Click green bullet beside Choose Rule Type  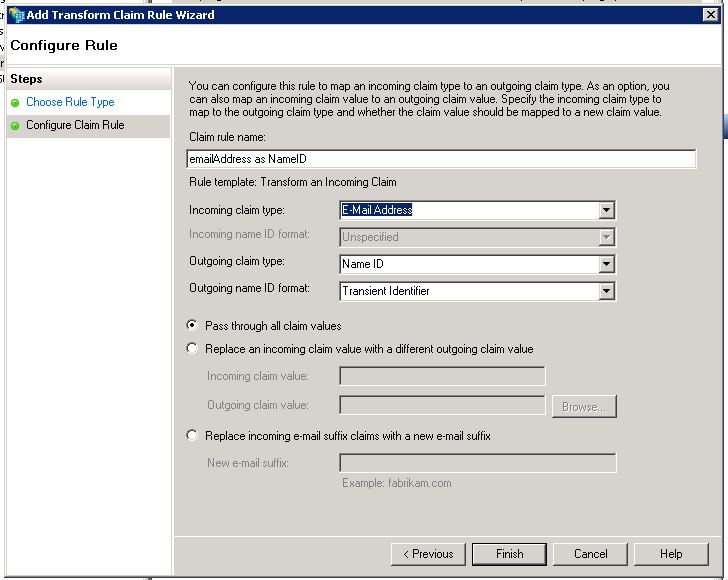[15, 103]
